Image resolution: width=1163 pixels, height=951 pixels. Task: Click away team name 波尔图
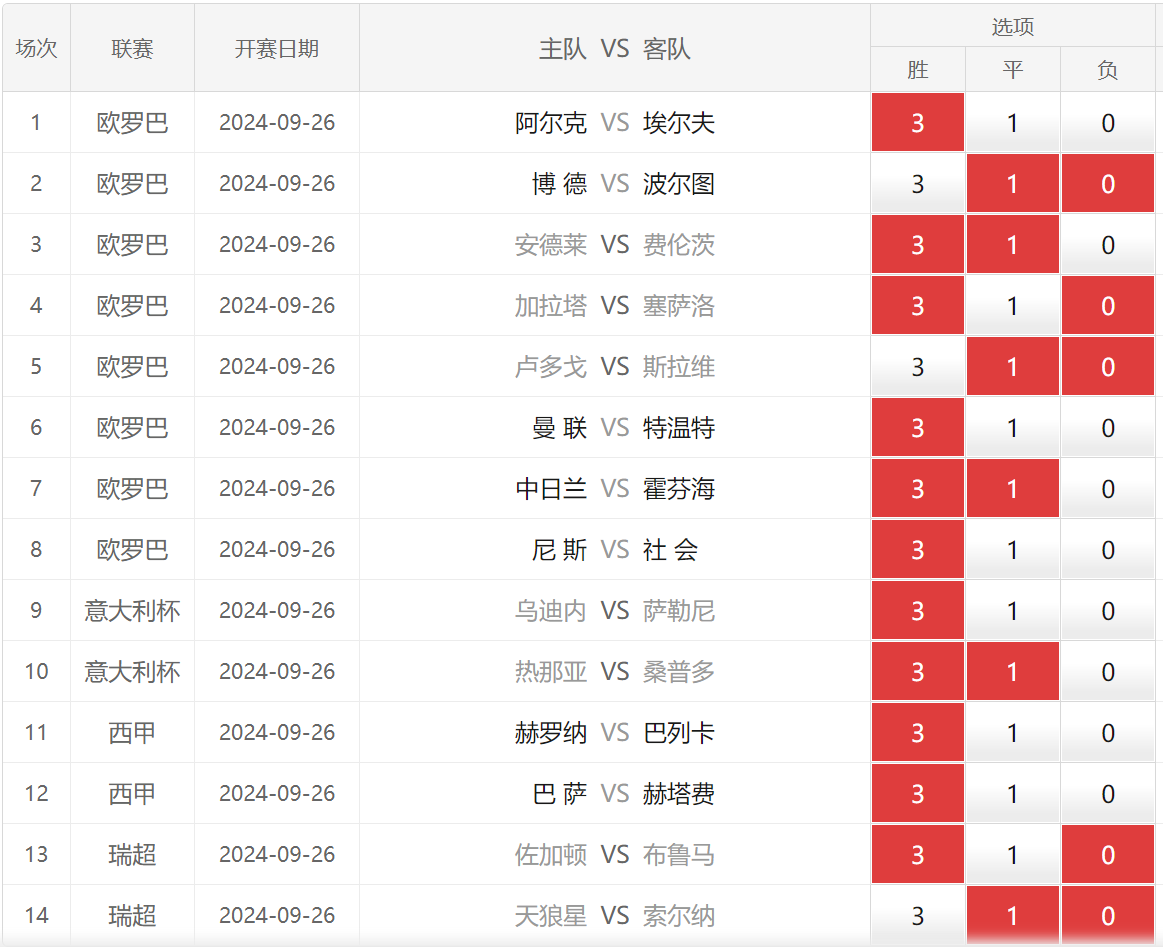tap(679, 184)
